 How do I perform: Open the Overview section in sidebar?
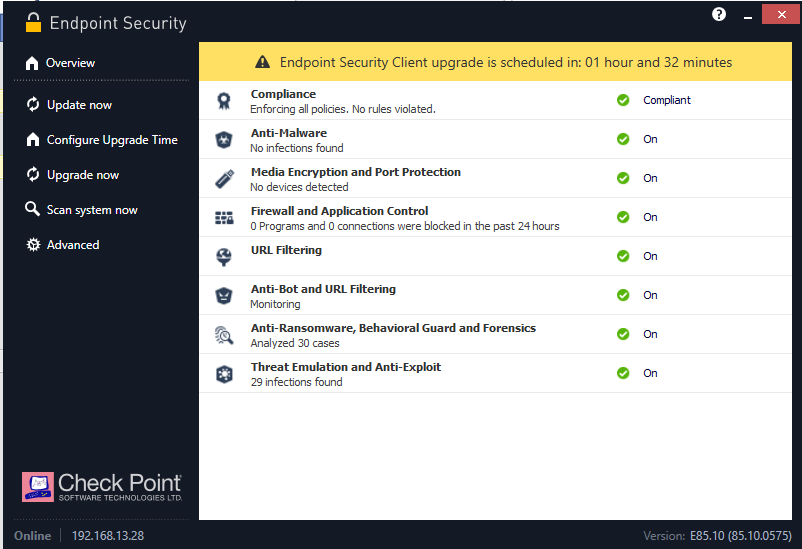(70, 63)
